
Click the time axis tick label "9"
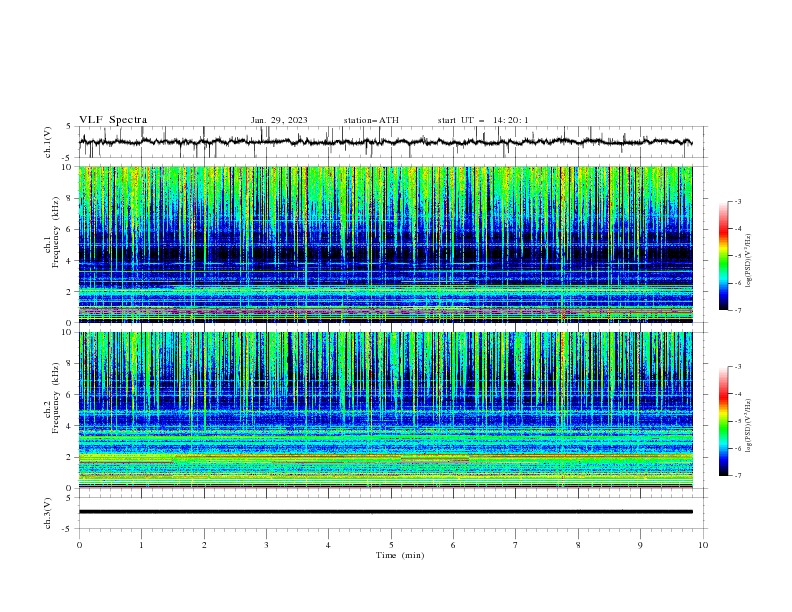point(640,545)
